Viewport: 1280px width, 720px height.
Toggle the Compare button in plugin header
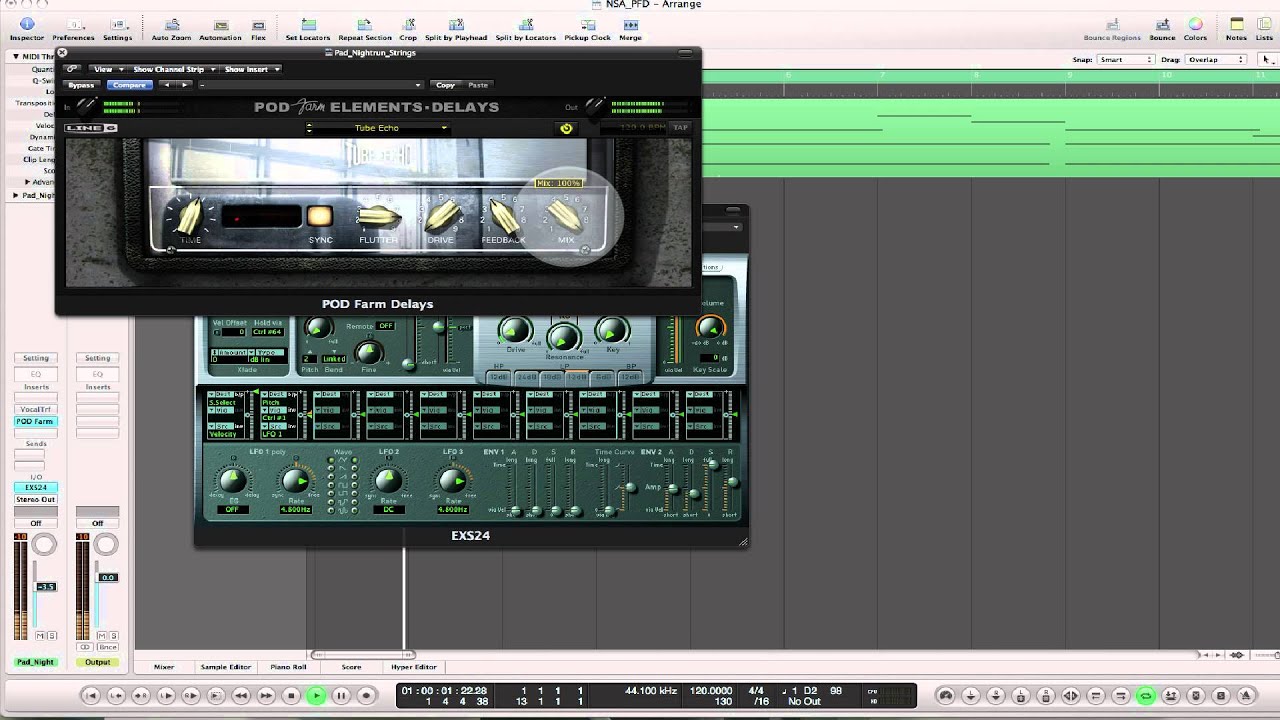pos(129,85)
